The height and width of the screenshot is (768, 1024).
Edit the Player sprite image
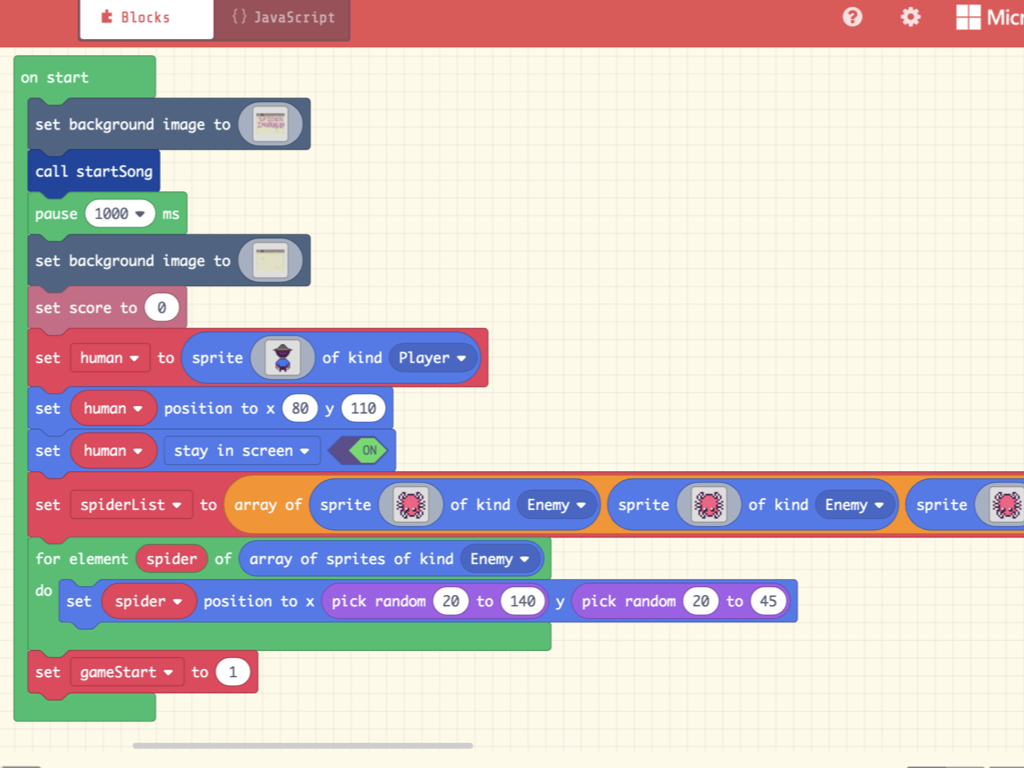[x=282, y=357]
